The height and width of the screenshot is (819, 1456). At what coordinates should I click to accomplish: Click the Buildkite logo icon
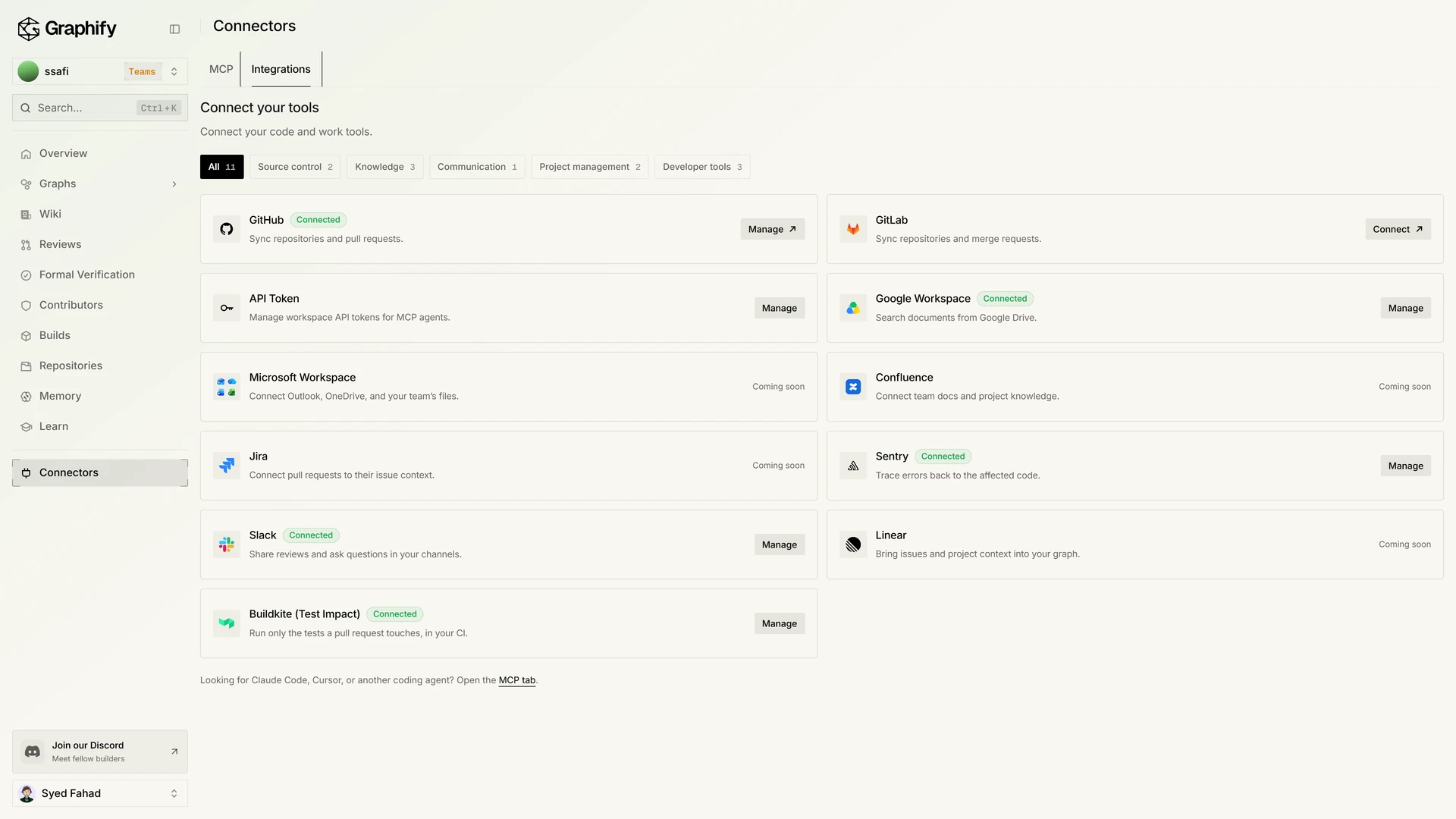coord(227,623)
